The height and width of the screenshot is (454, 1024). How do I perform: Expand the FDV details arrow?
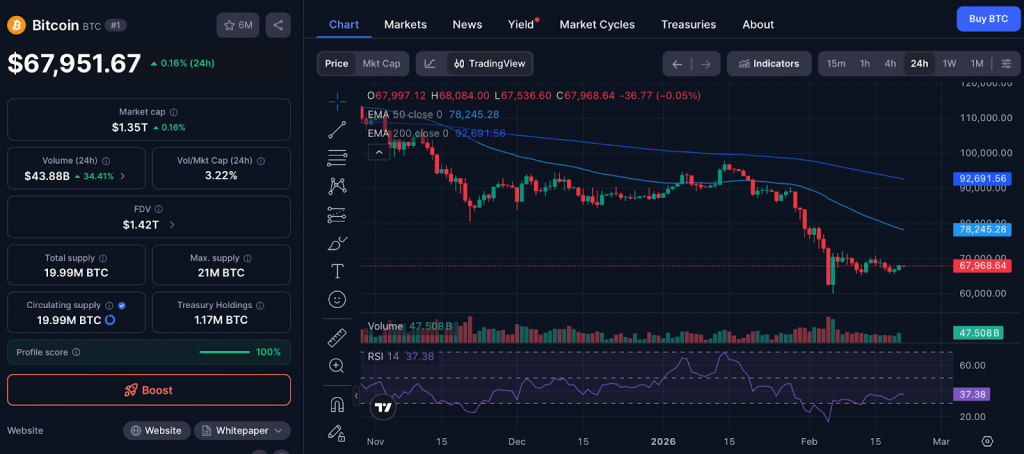pos(172,225)
